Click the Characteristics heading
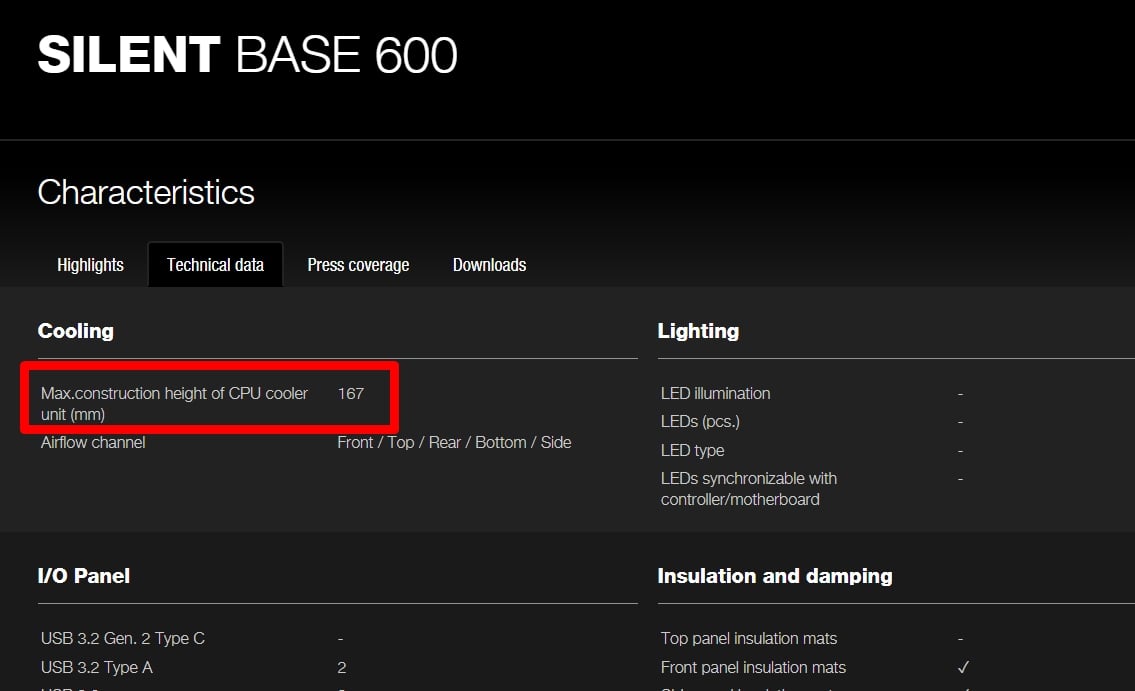Image resolution: width=1135 pixels, height=691 pixels. pyautogui.click(x=146, y=192)
